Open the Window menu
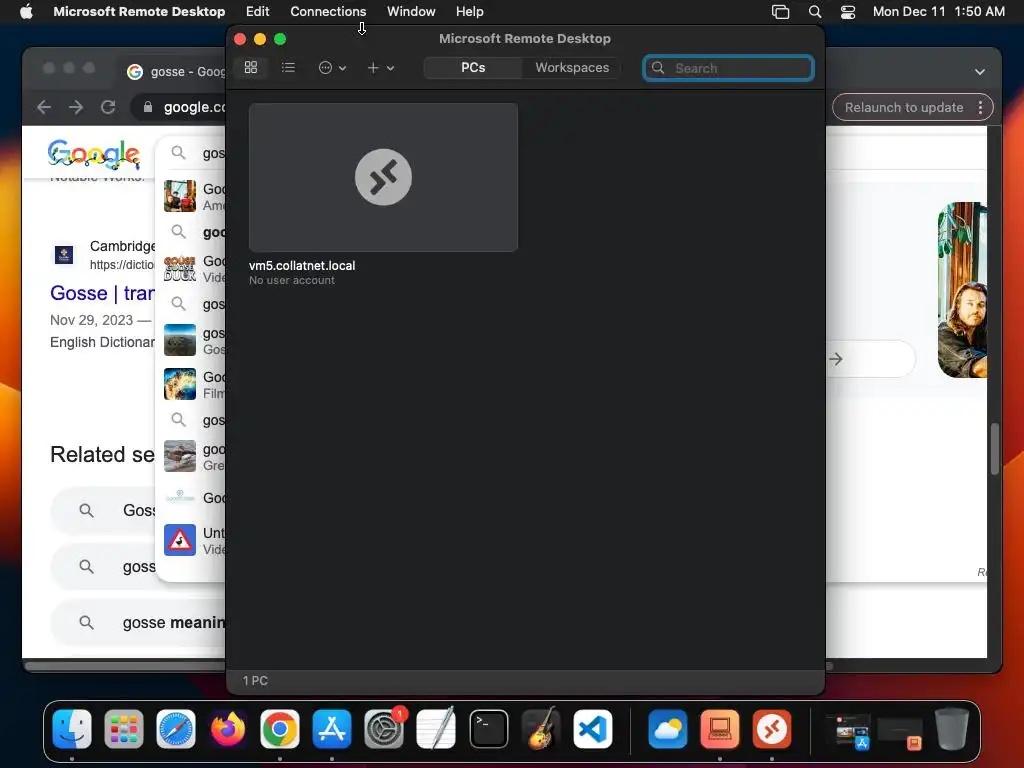The image size is (1024, 768). 411,11
